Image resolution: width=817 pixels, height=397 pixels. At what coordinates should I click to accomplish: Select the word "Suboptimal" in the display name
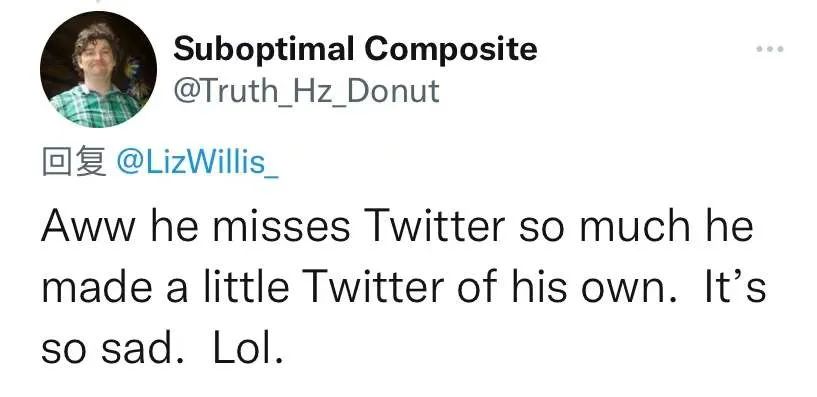[x=264, y=49]
